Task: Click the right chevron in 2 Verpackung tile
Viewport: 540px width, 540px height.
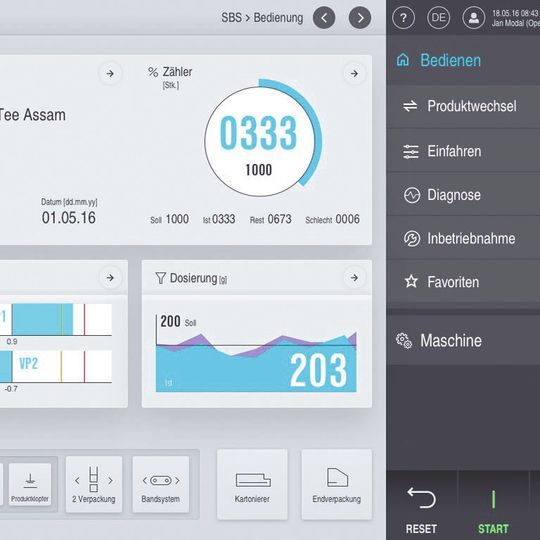Action: point(110,480)
